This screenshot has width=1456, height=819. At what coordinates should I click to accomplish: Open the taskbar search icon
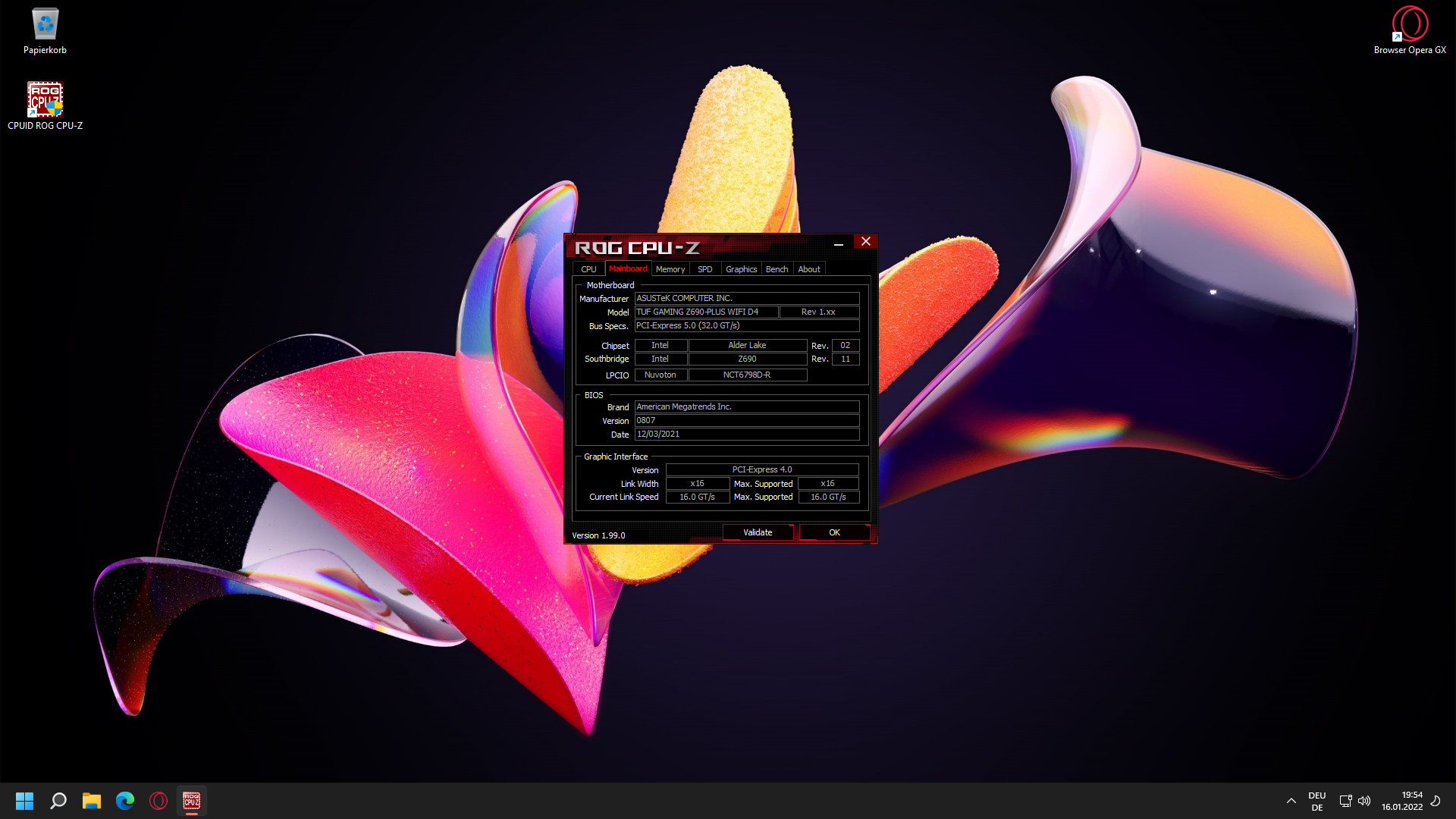tap(58, 801)
